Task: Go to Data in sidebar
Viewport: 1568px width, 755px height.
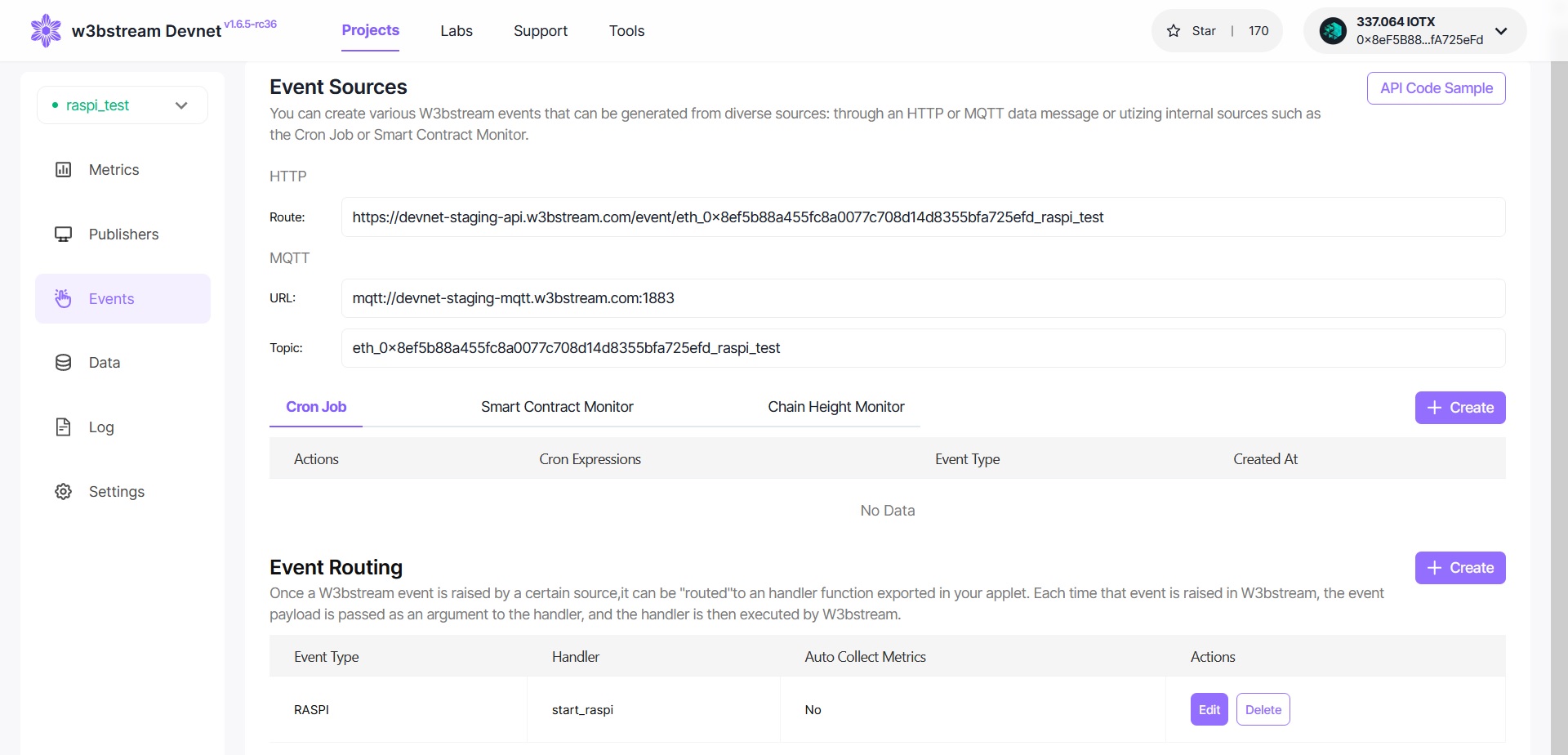Action: click(x=122, y=363)
